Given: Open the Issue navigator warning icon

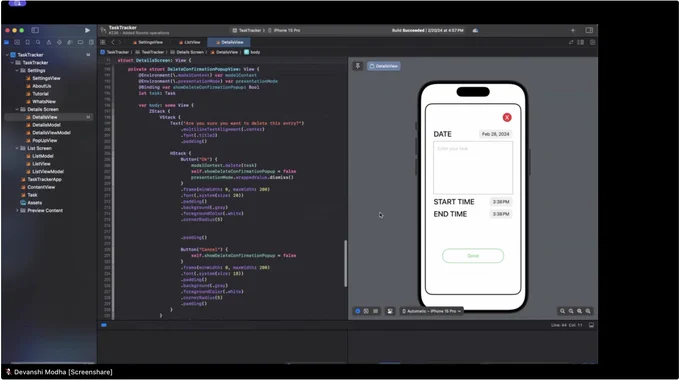Looking at the screenshot, I should [x=49, y=43].
